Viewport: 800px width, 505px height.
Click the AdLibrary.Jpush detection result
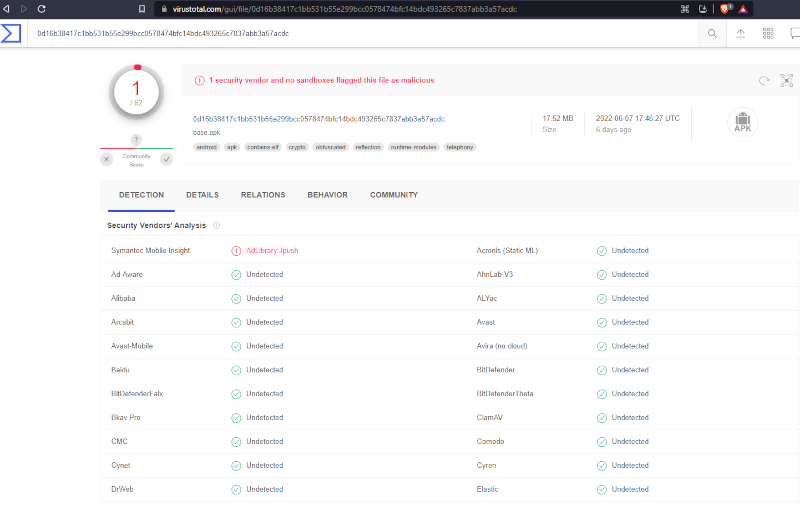point(272,250)
